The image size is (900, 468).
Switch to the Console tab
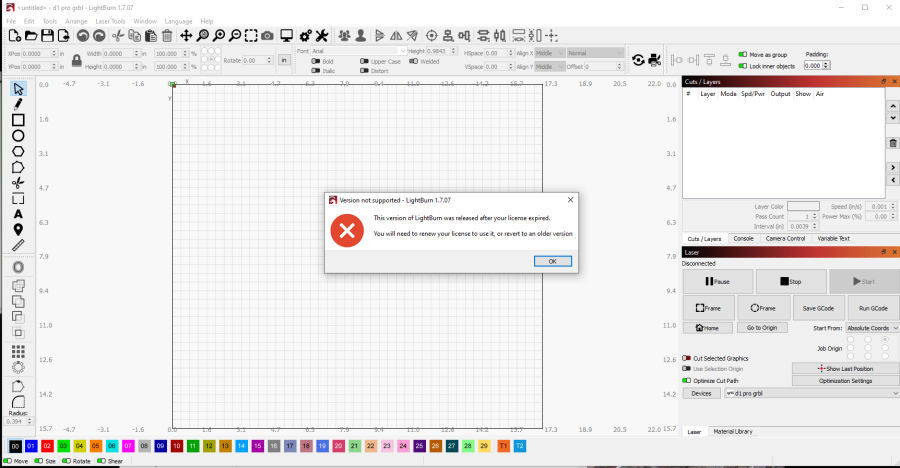coord(743,238)
